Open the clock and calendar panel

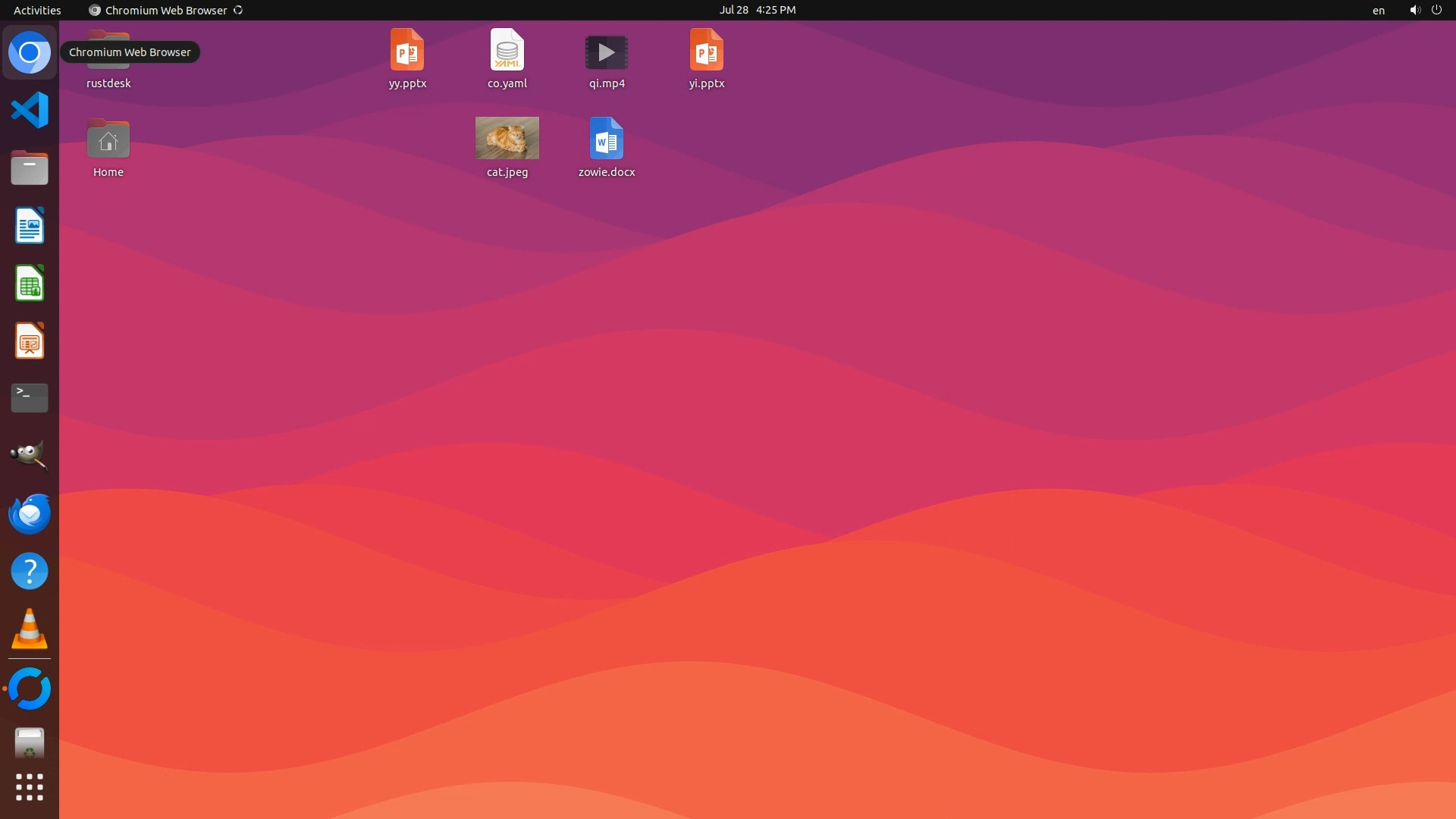click(757, 10)
